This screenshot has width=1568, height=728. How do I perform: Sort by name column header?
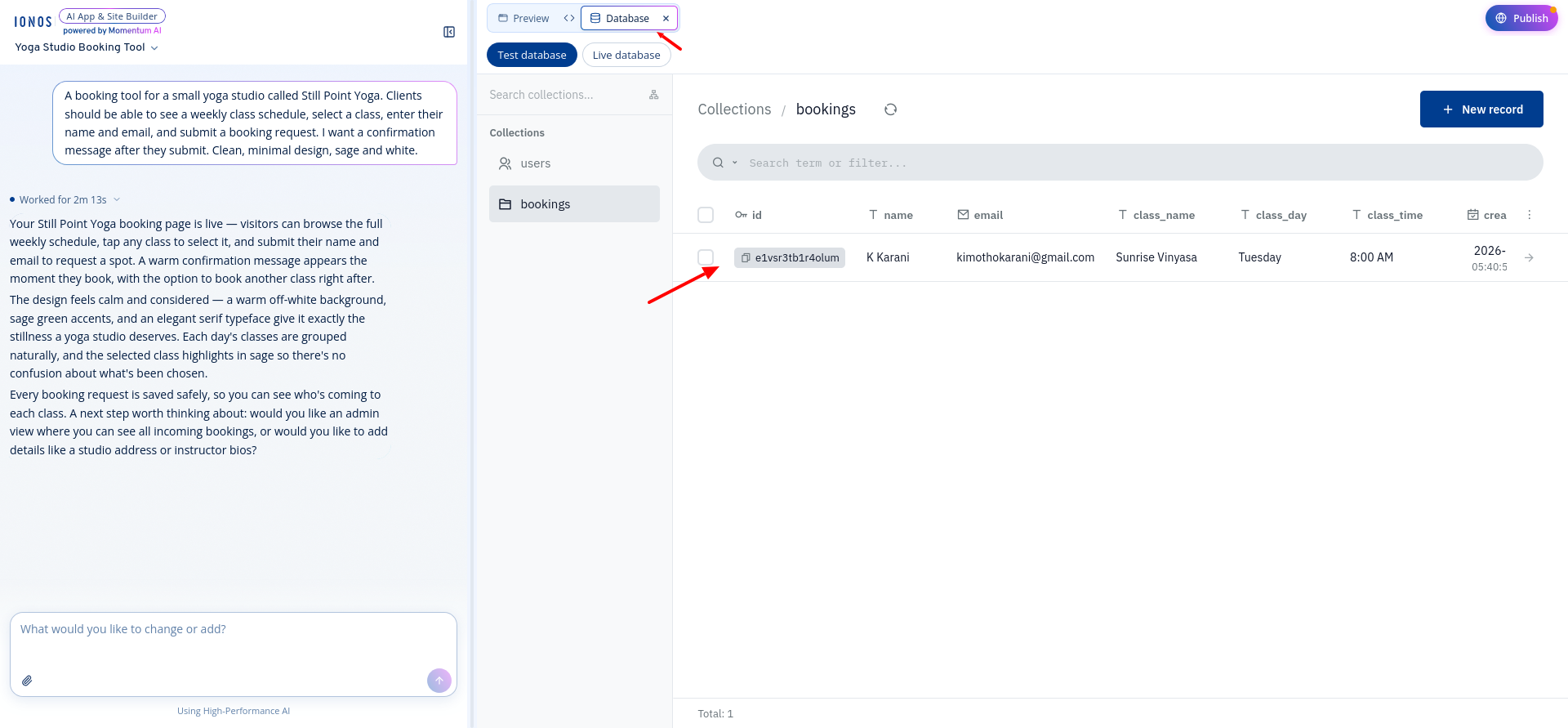[x=891, y=215]
